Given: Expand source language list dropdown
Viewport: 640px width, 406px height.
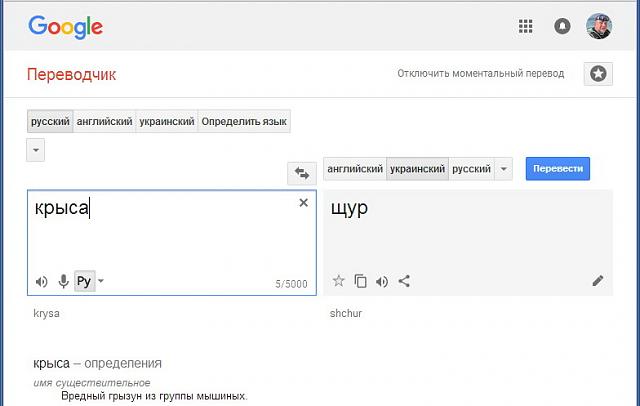Looking at the screenshot, I should click(36, 150).
